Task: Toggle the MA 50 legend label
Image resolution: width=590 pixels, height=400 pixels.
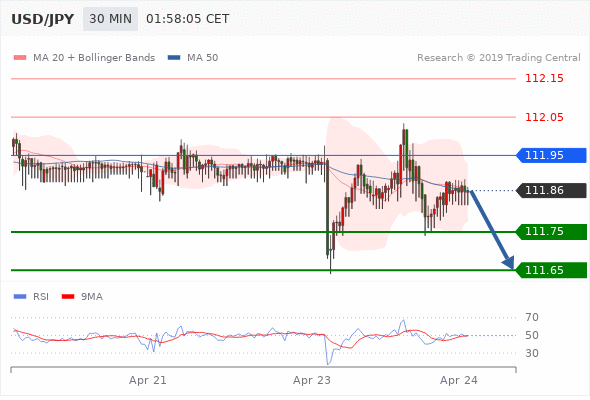Action: (202, 58)
